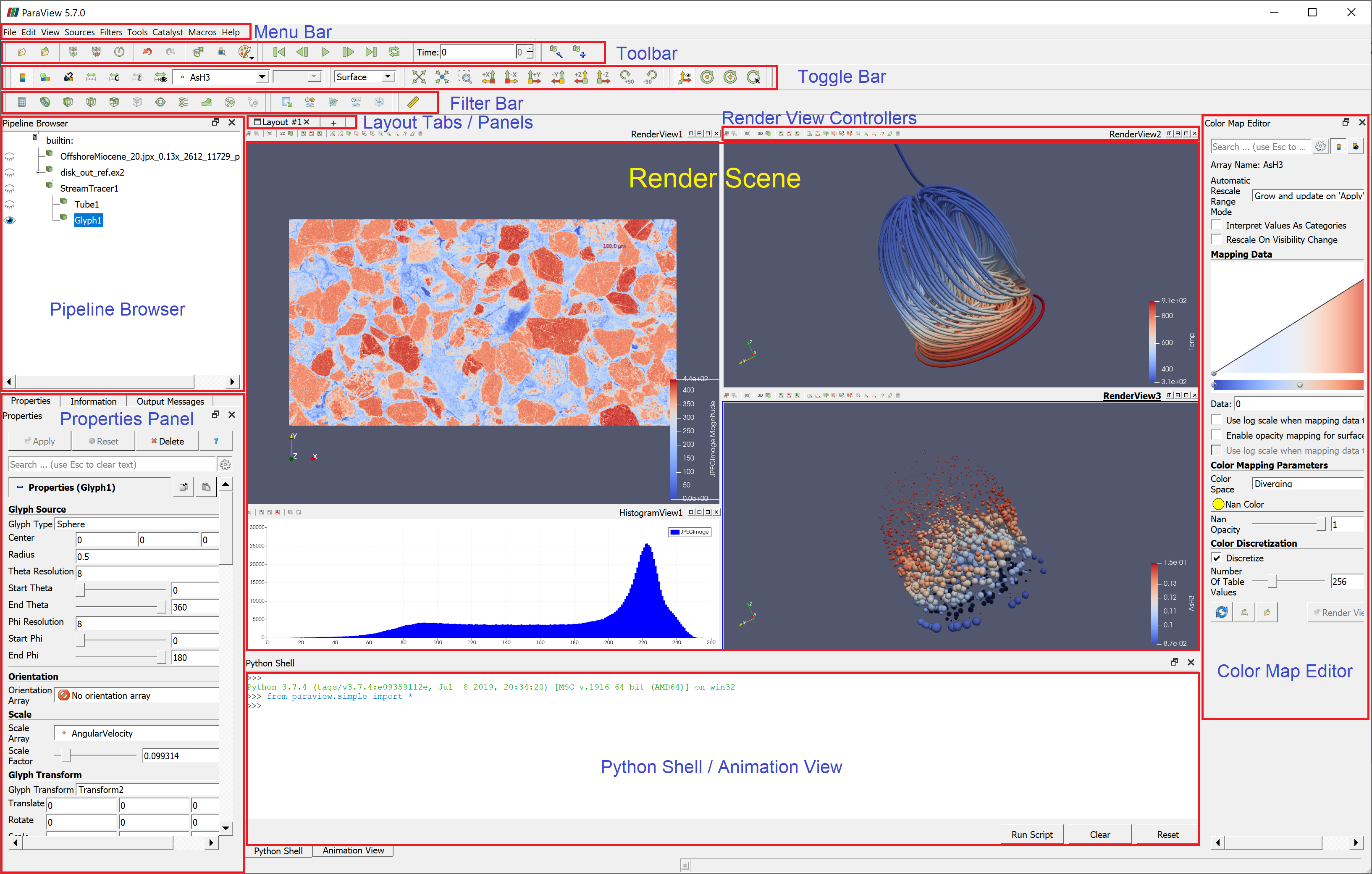
Task: Open Automatic Rescale Range Mode dropdown
Action: (x=1308, y=196)
